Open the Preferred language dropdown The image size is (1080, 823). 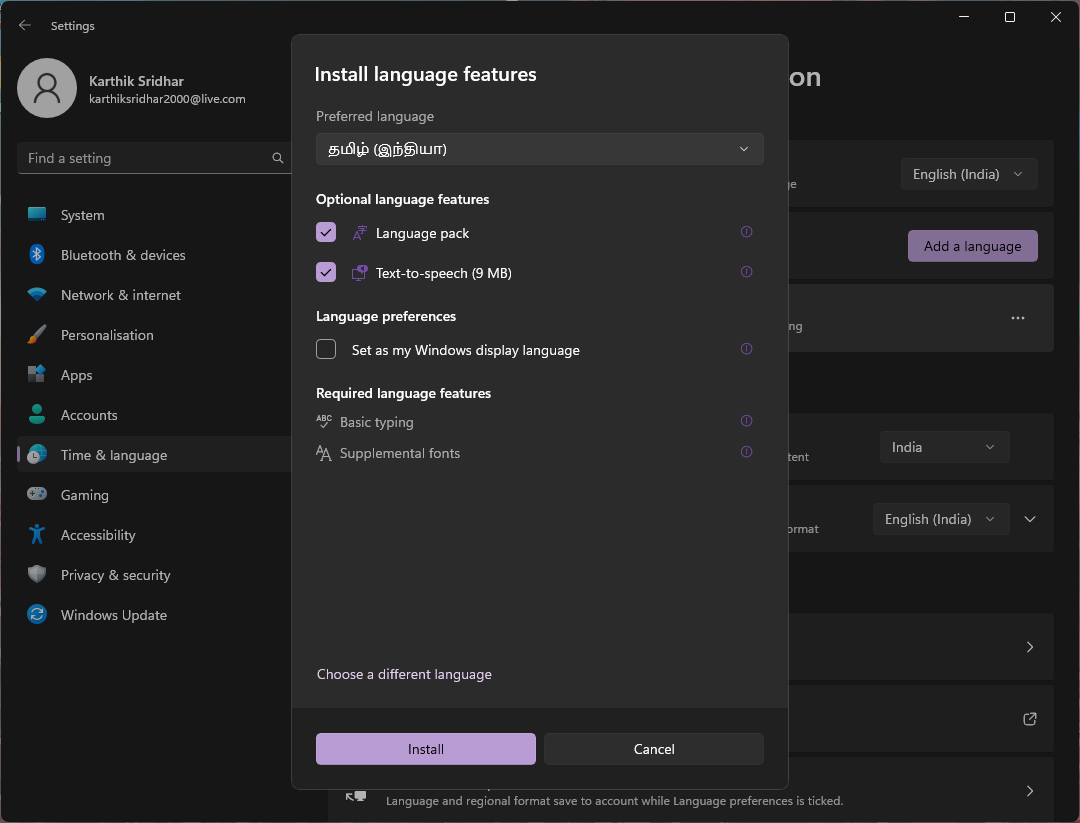coord(539,148)
